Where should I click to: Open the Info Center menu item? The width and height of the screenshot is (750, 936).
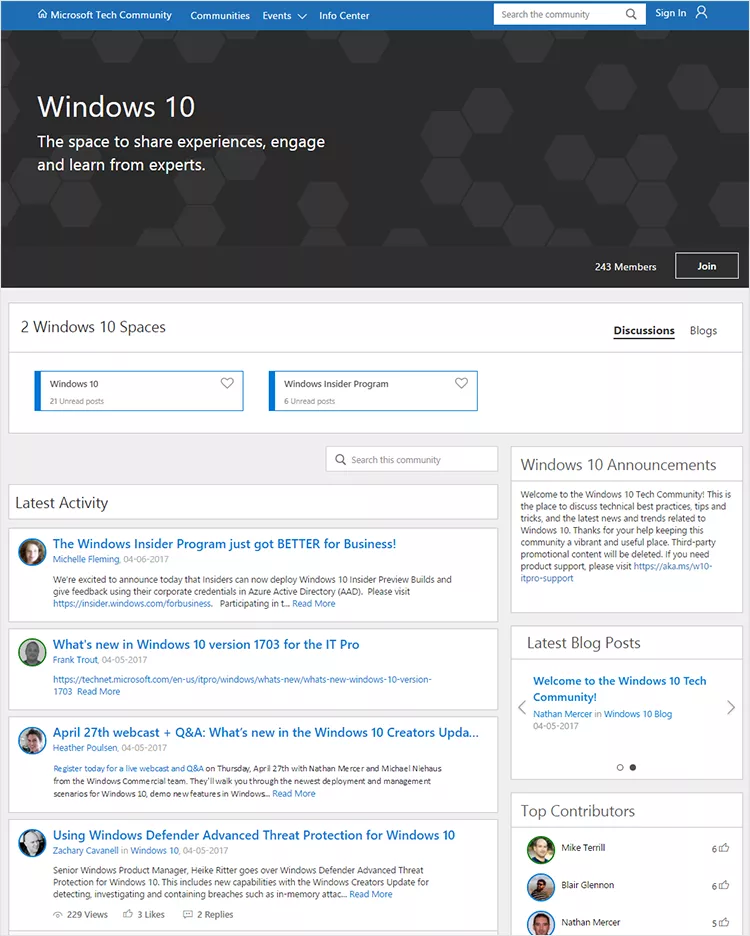click(344, 16)
